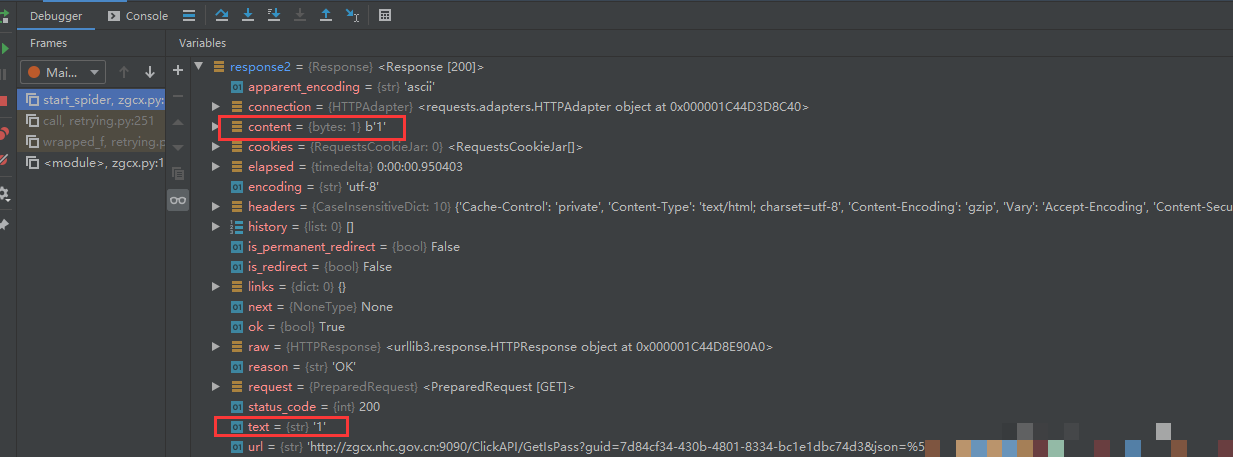The image size is (1233, 457).
Task: Open the MainThread thread dropdown
Action: click(x=63, y=72)
